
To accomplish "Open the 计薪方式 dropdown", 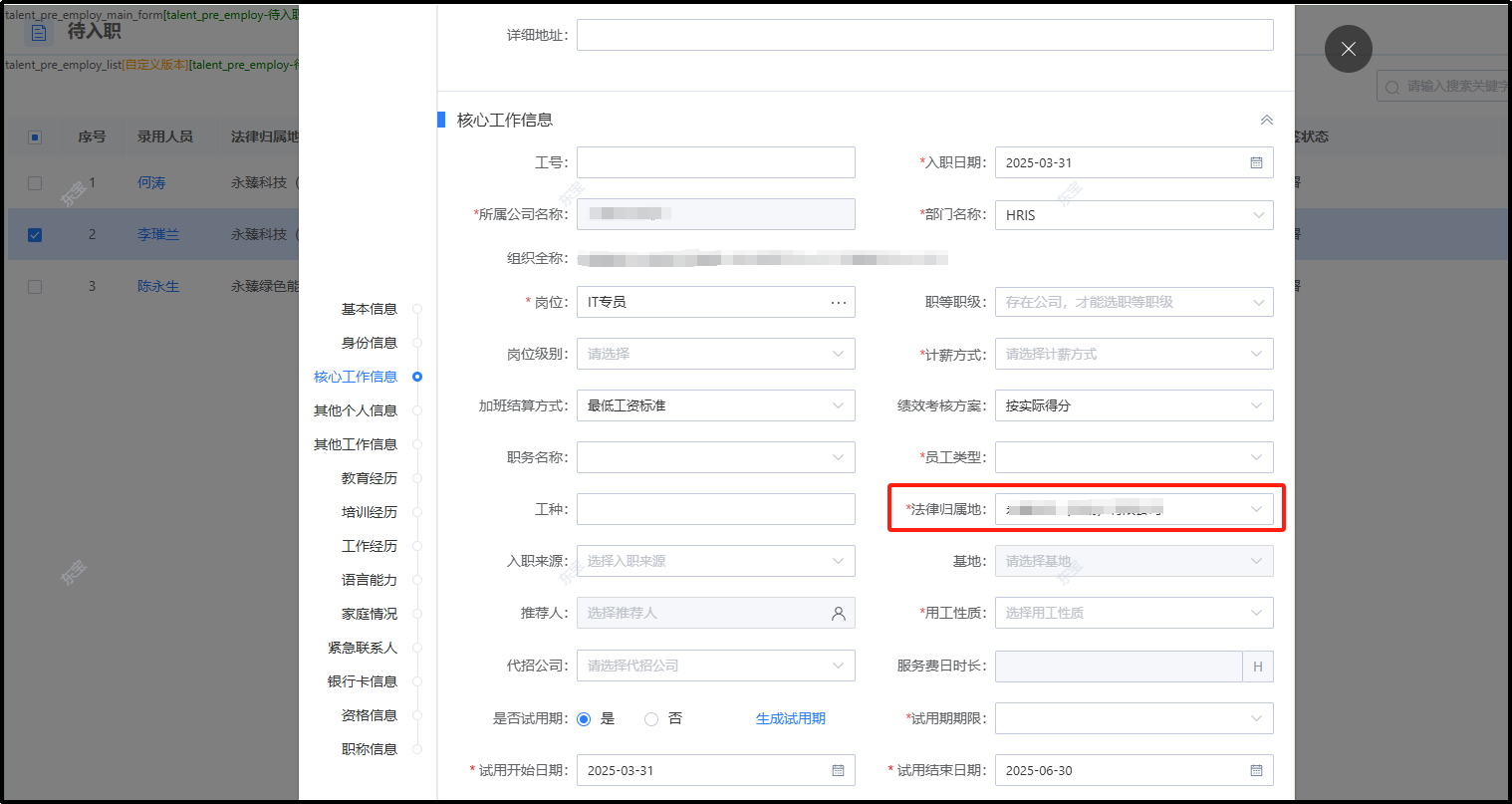I will (1134, 354).
